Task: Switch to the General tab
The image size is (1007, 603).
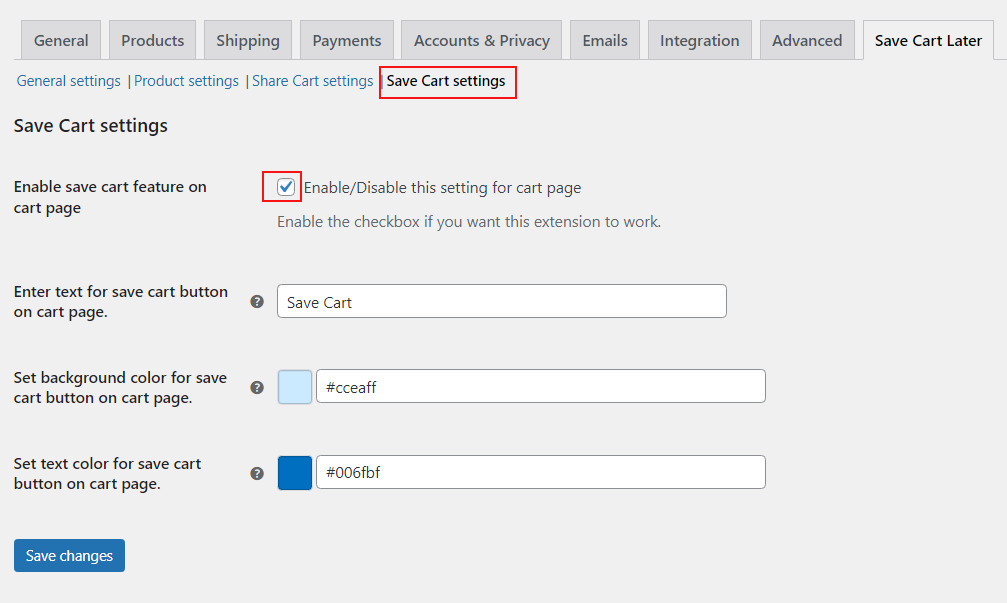Action: pyautogui.click(x=60, y=40)
